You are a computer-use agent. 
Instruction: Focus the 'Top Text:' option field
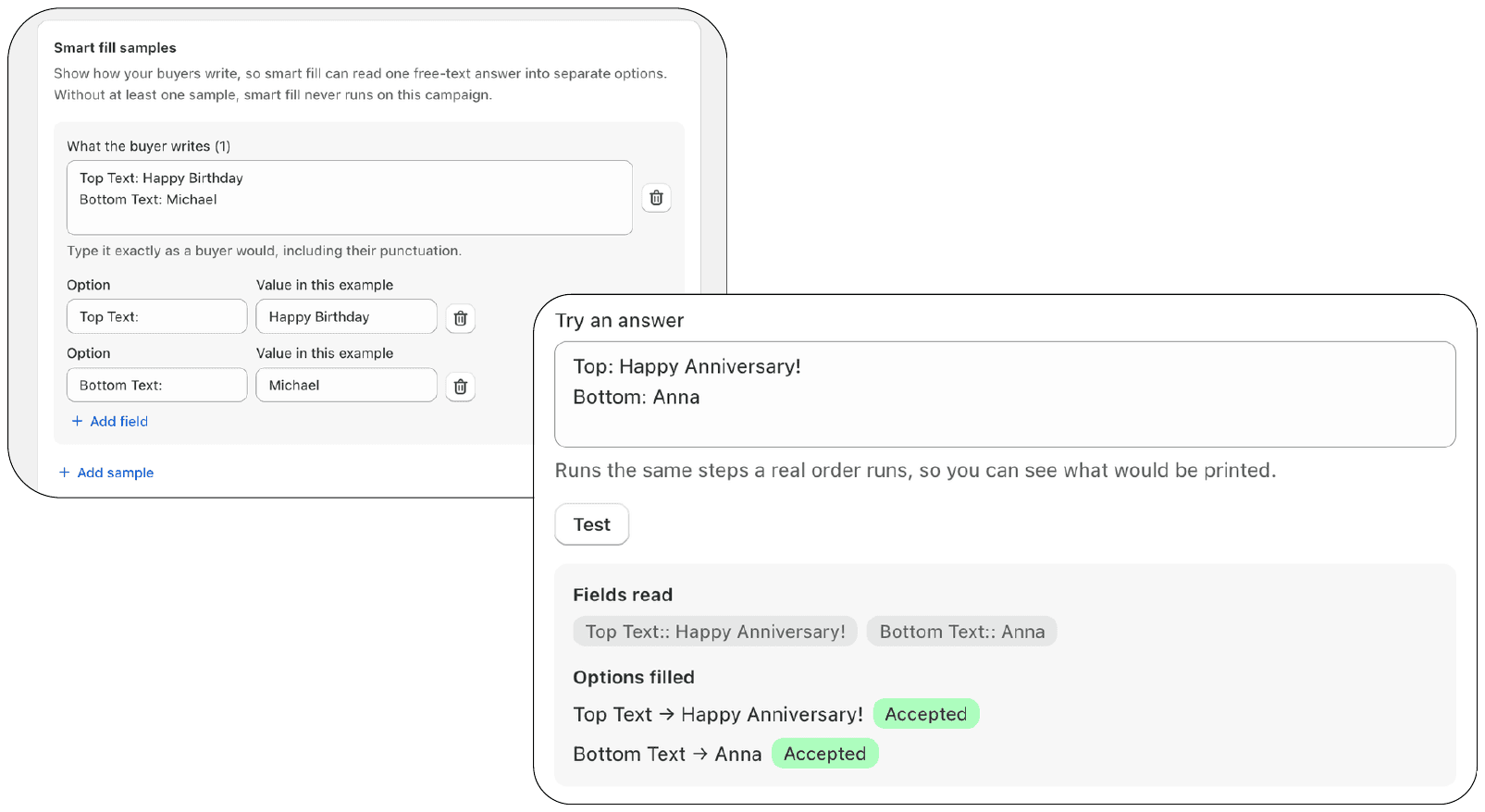click(x=157, y=316)
